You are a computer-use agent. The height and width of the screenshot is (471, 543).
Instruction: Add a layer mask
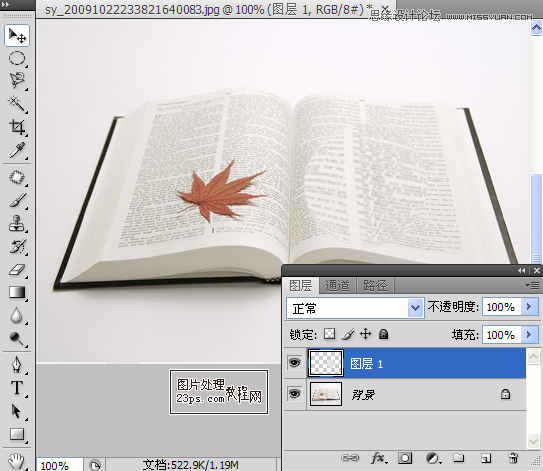405,458
